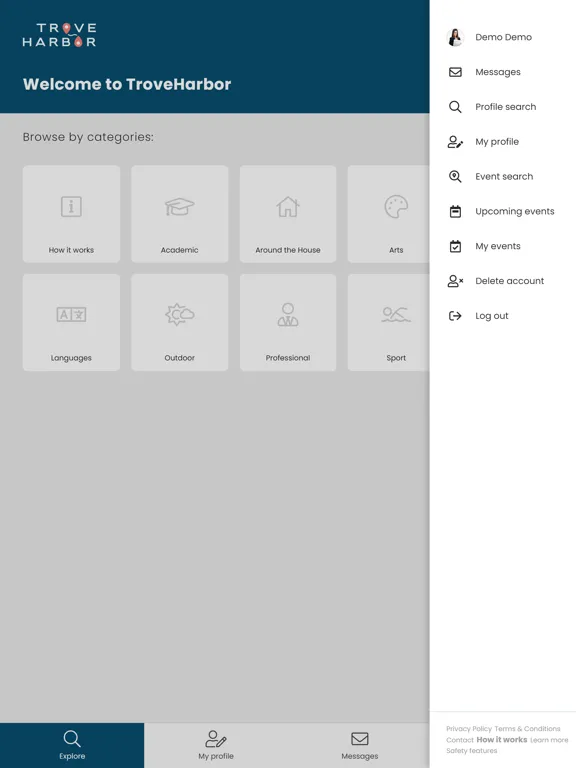The image size is (576, 768).
Task: Go to My events menu entry
Action: coord(498,246)
